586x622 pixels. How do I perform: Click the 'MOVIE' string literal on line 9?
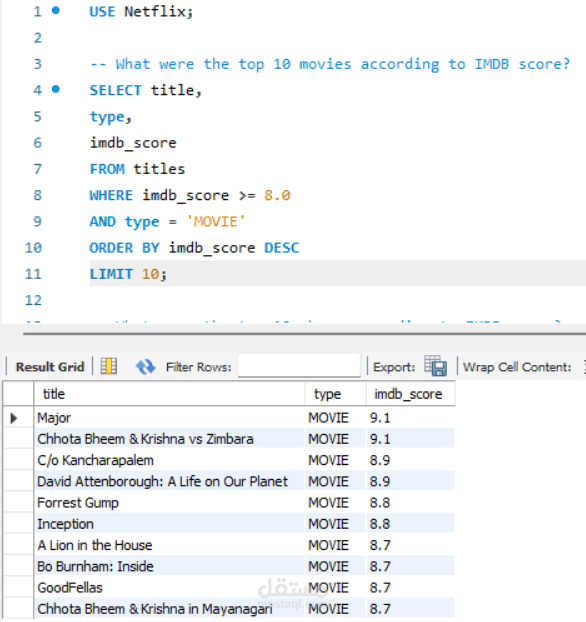pyautogui.click(x=216, y=221)
